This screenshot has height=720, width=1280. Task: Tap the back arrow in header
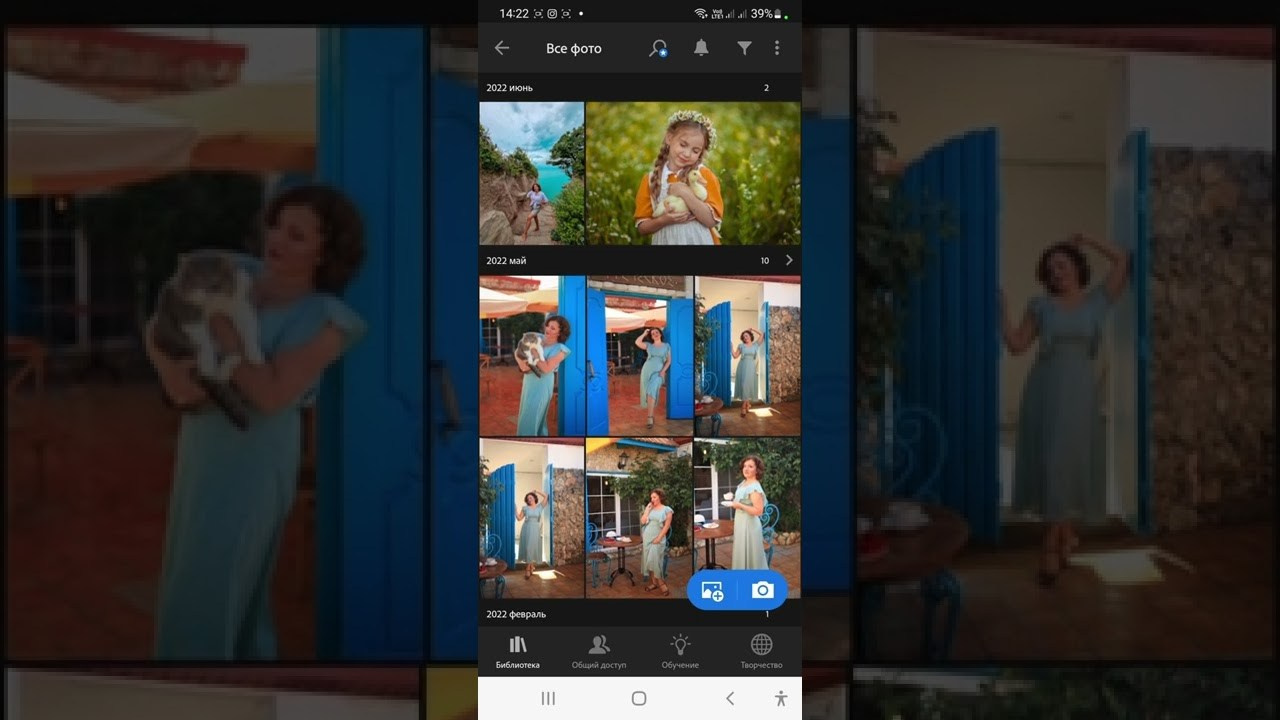[x=502, y=48]
